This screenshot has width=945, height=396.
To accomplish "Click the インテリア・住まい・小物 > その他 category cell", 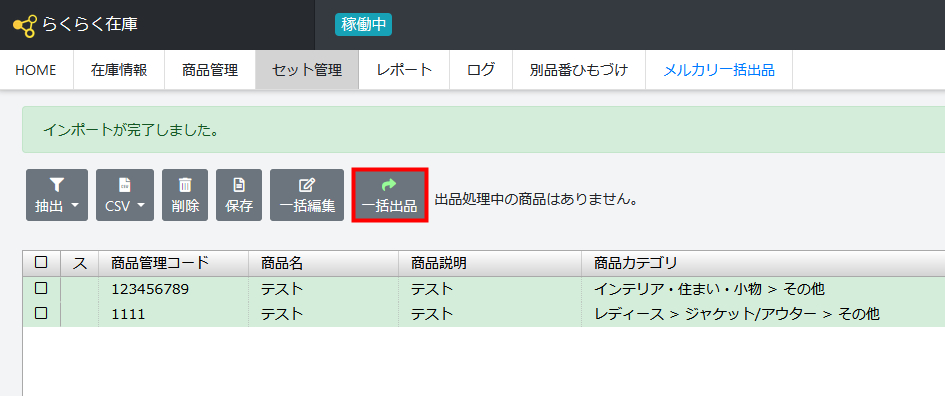I will click(x=763, y=289).
